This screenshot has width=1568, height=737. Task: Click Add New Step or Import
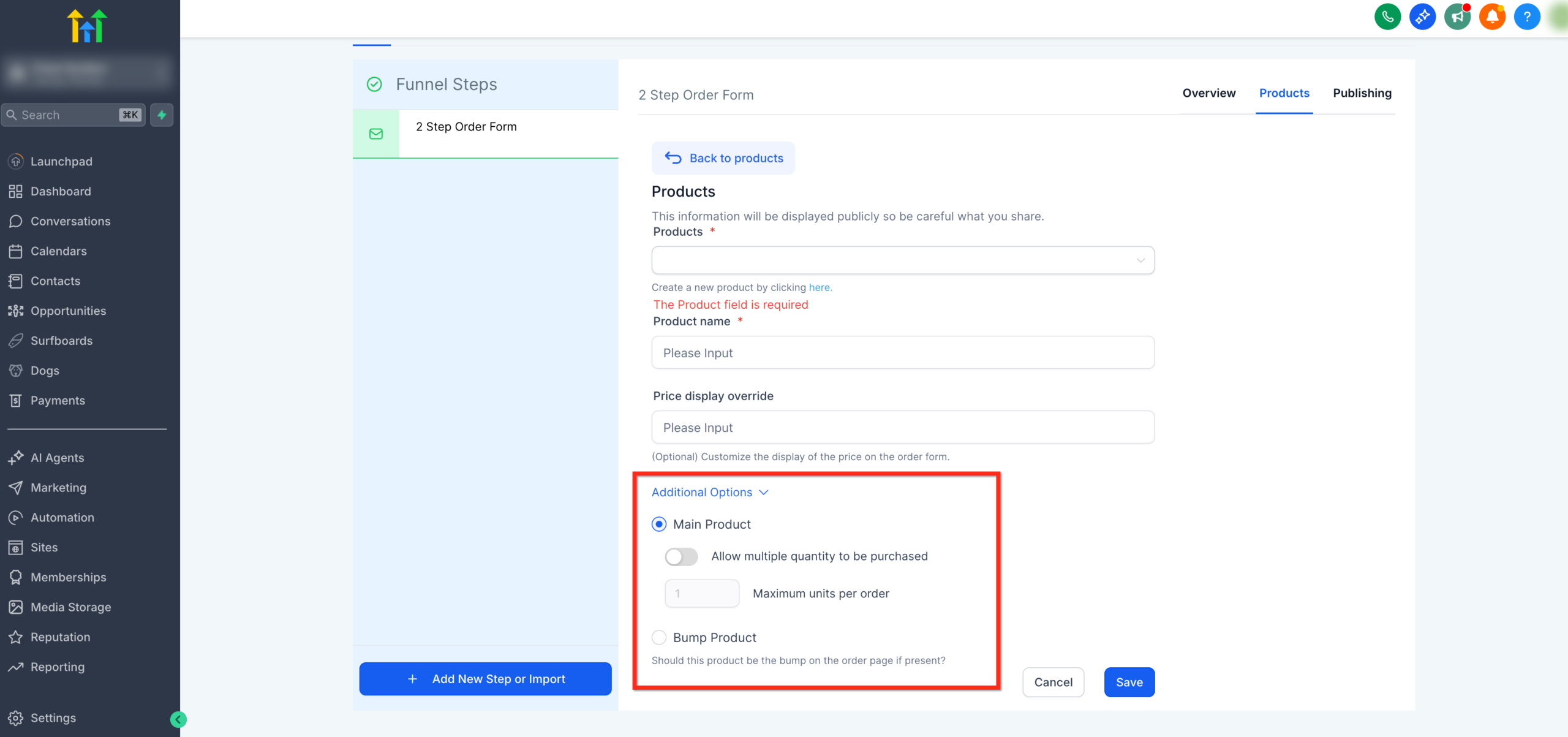(484, 679)
